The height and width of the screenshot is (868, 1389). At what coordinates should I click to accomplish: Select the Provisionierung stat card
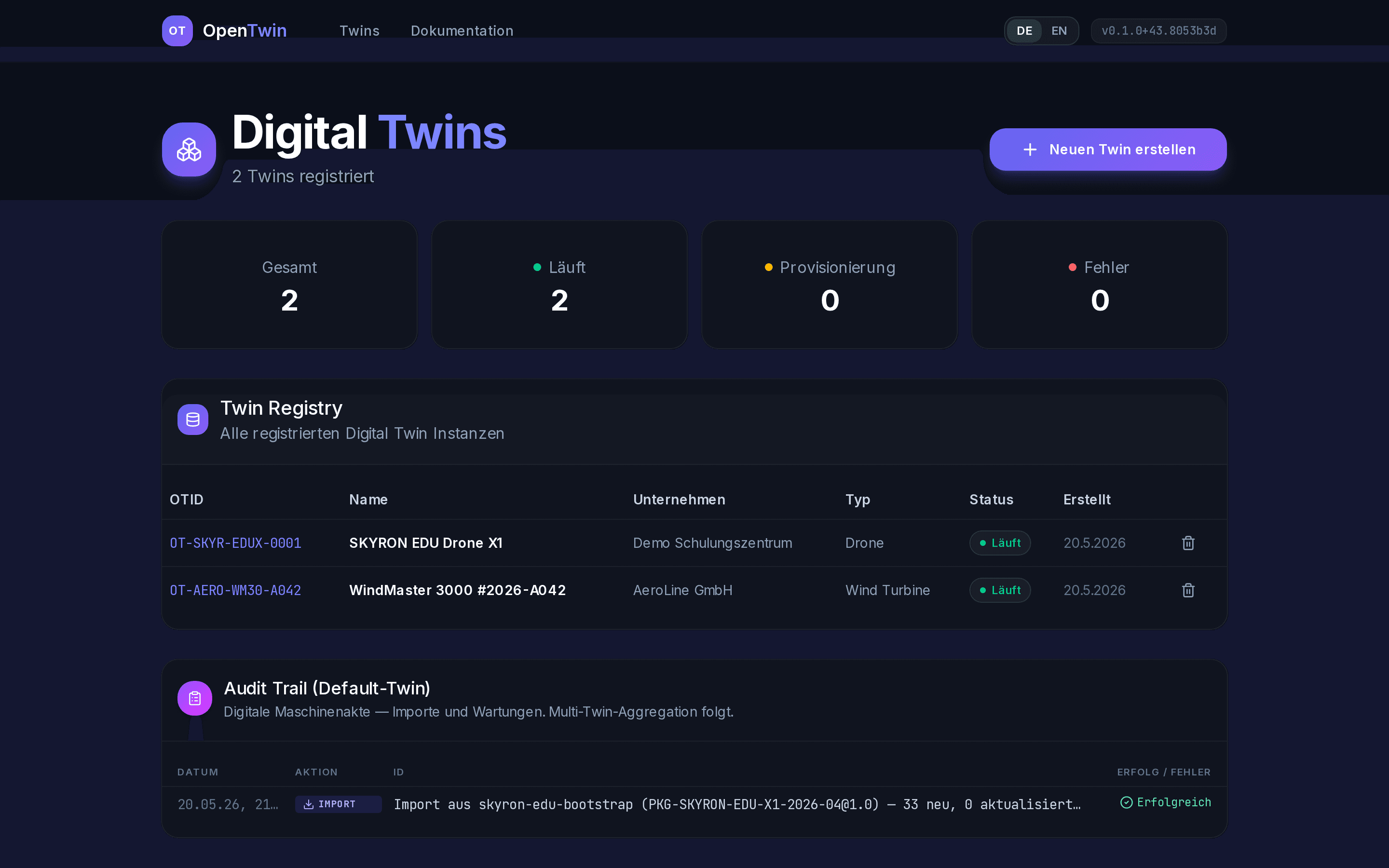830,285
